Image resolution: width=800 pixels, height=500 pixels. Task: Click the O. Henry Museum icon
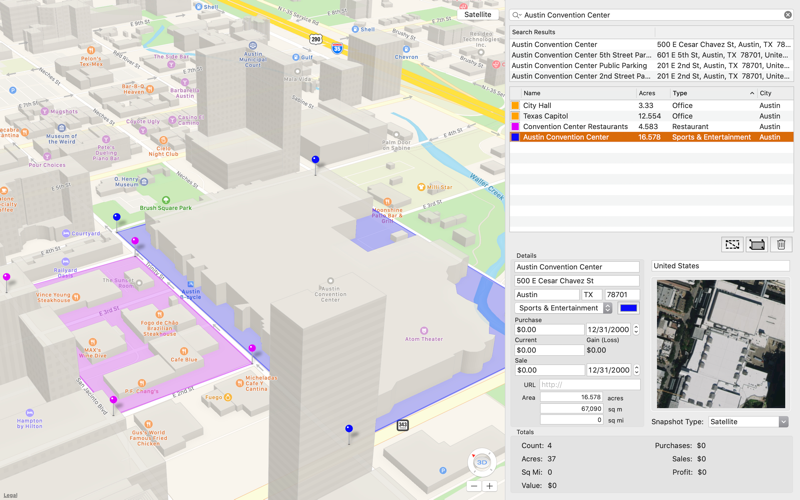pos(144,181)
